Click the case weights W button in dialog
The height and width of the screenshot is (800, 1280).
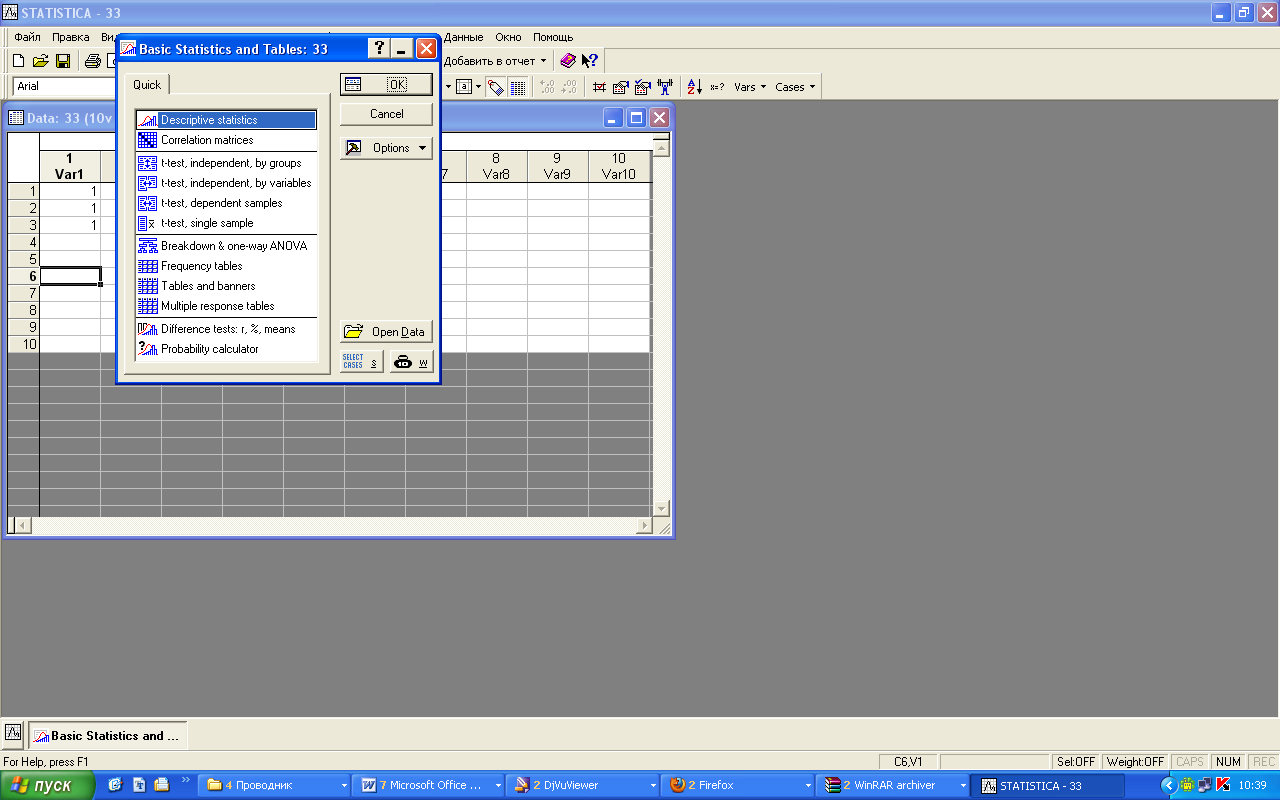point(411,362)
